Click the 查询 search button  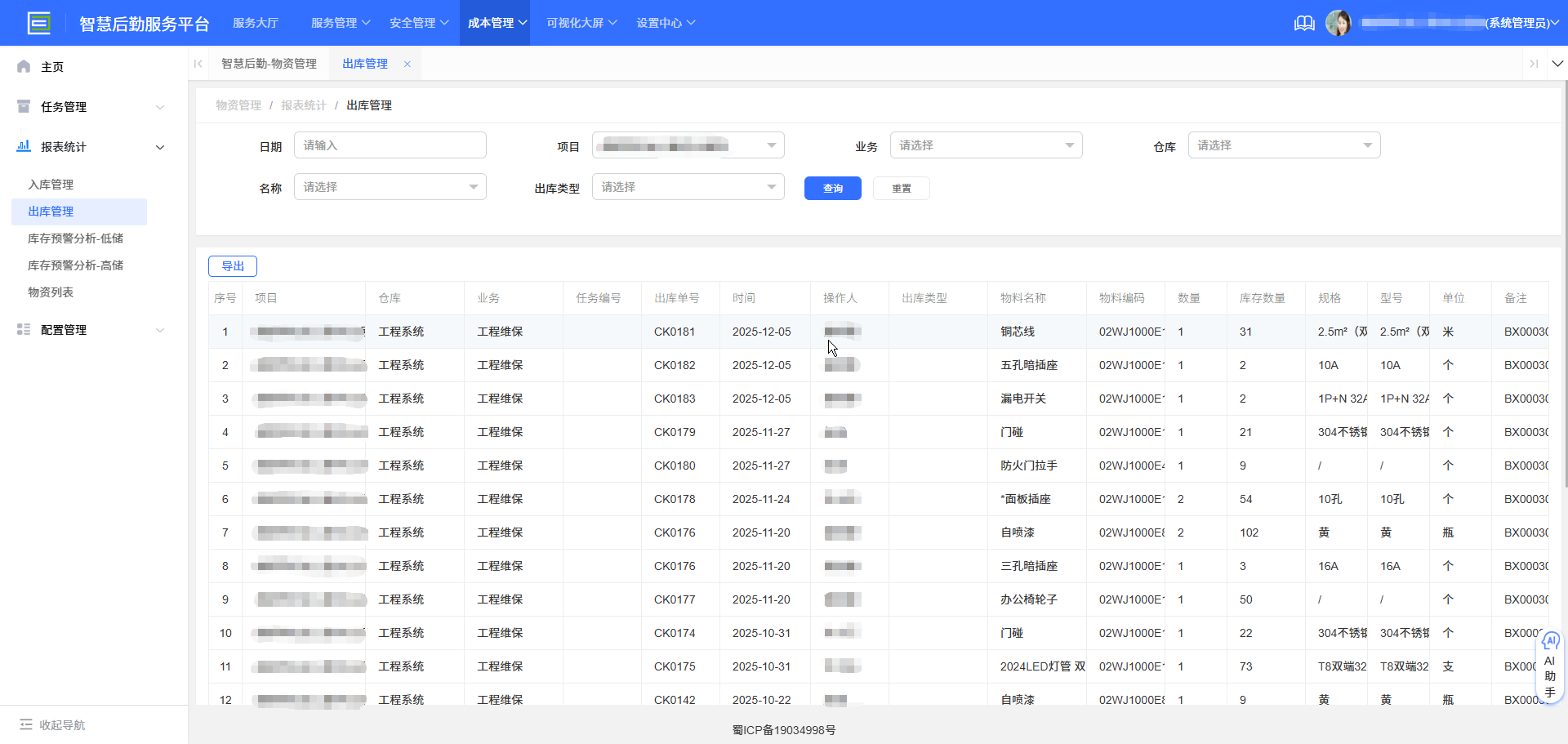tap(832, 188)
